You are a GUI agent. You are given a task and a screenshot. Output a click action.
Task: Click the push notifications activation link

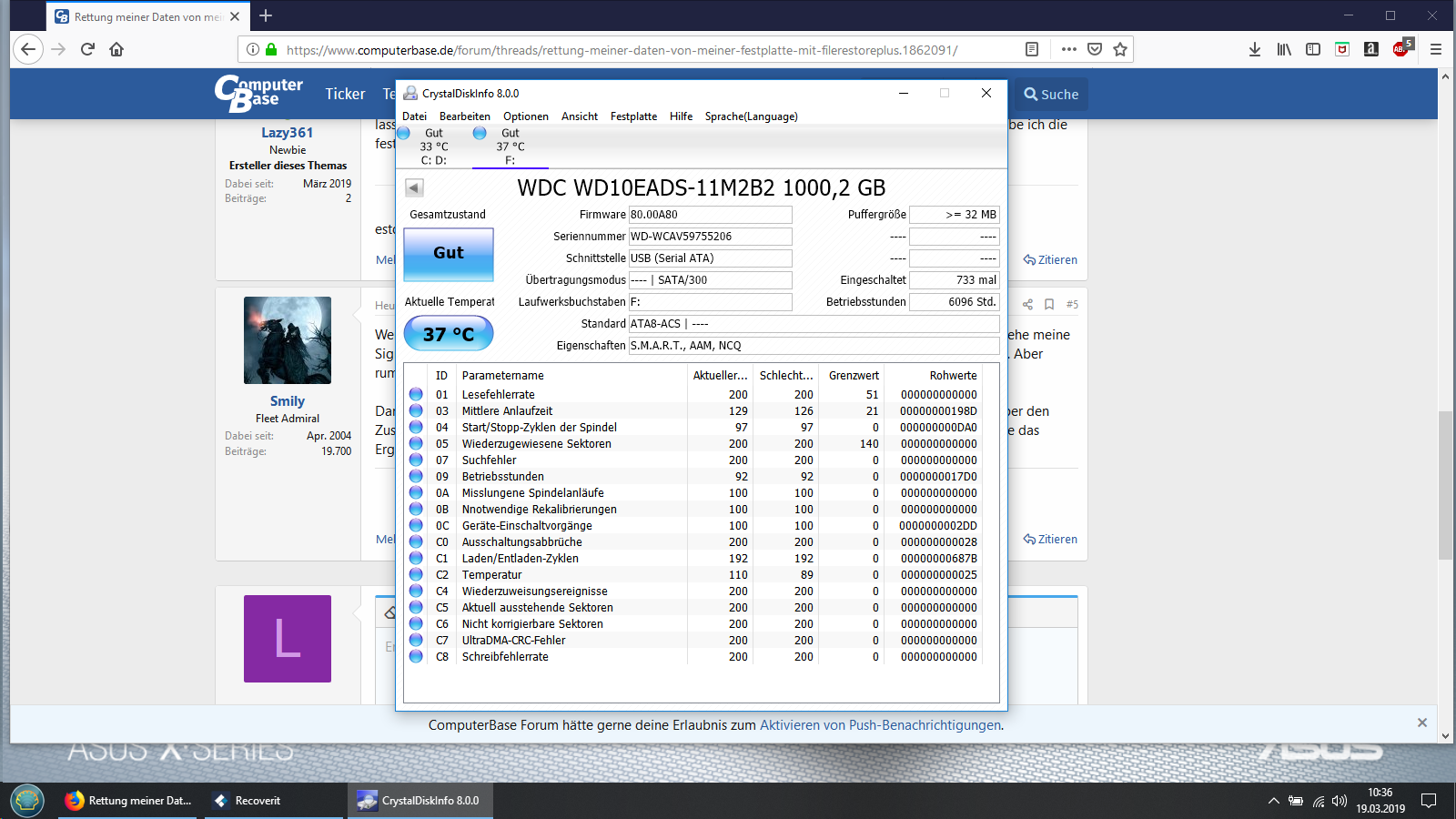click(880, 725)
